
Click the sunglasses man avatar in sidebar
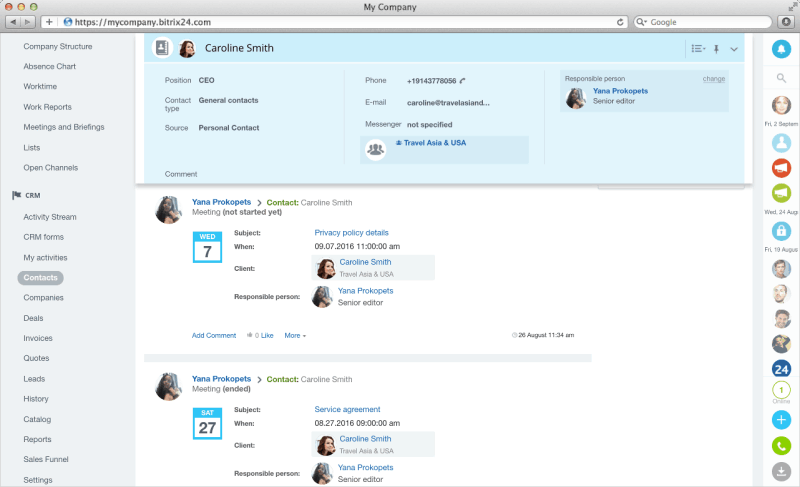click(x=781, y=344)
